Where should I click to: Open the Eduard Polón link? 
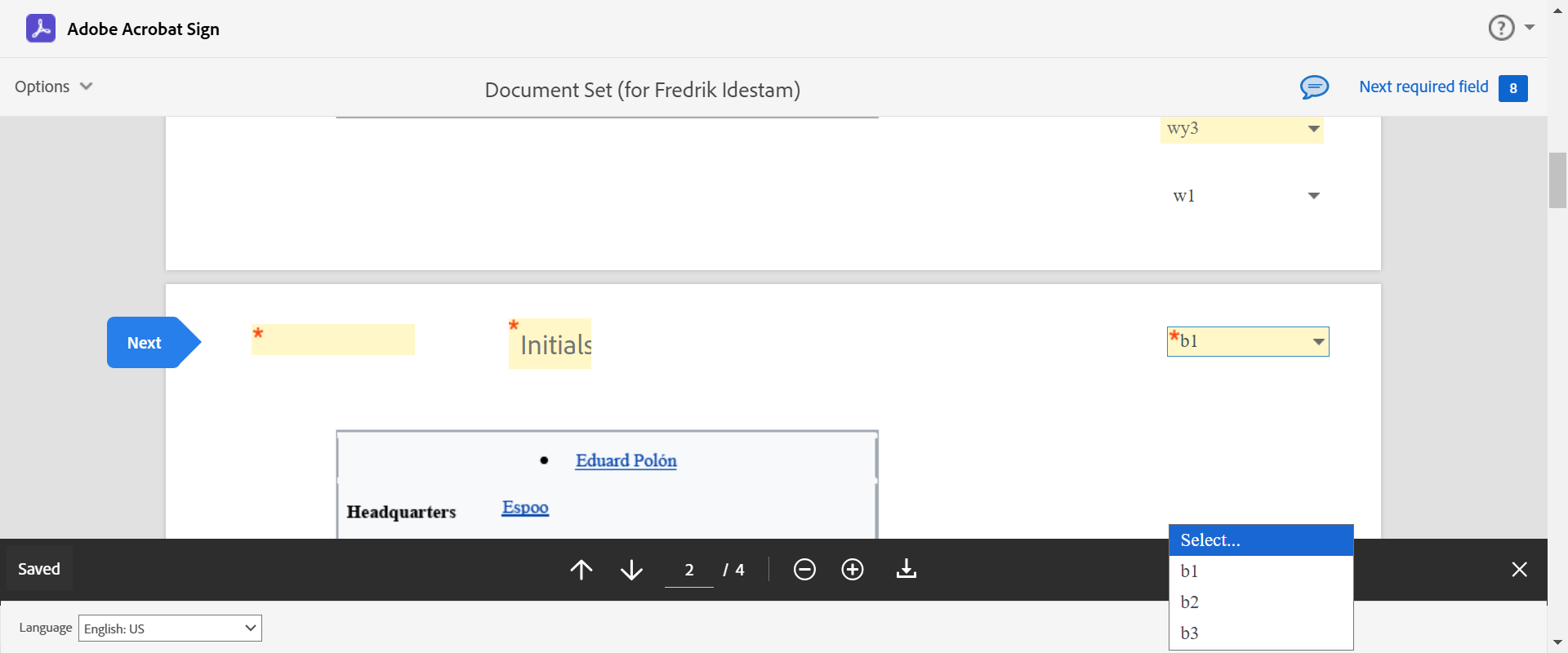coord(626,460)
